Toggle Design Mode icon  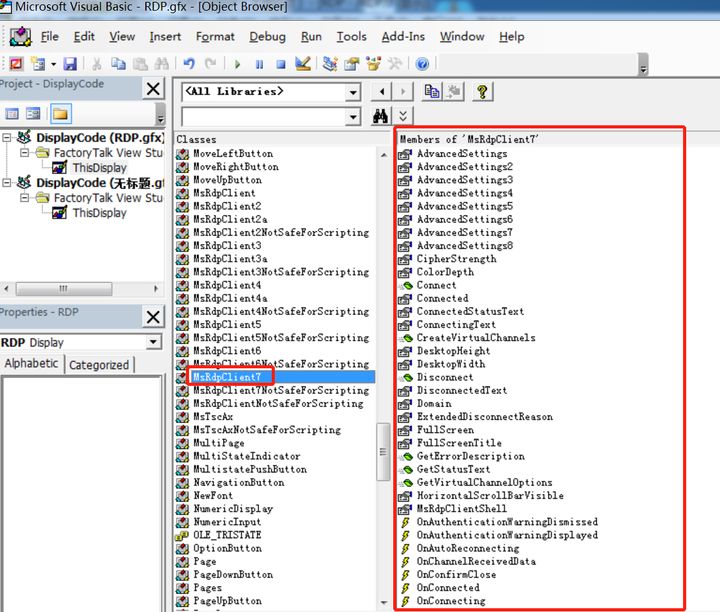pos(303,64)
